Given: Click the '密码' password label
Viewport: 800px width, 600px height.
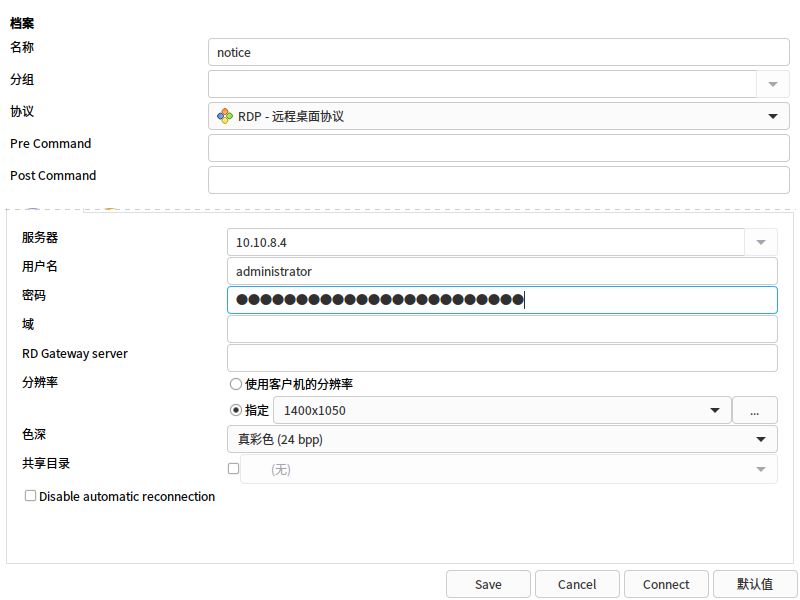Looking at the screenshot, I should coord(34,295).
